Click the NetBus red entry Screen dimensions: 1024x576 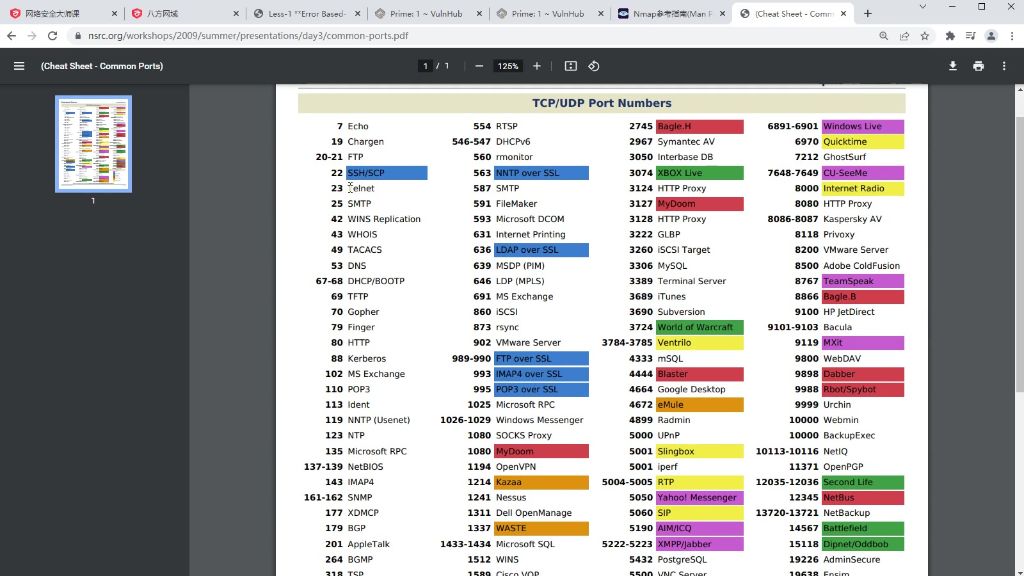click(863, 498)
